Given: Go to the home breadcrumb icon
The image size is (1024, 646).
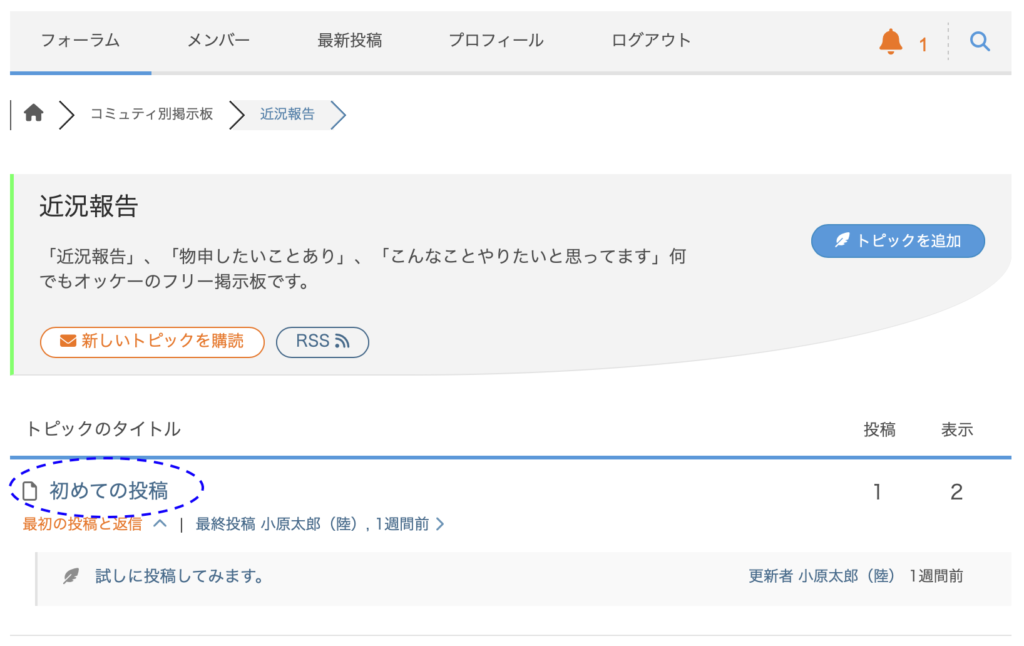Looking at the screenshot, I should pos(34,113).
